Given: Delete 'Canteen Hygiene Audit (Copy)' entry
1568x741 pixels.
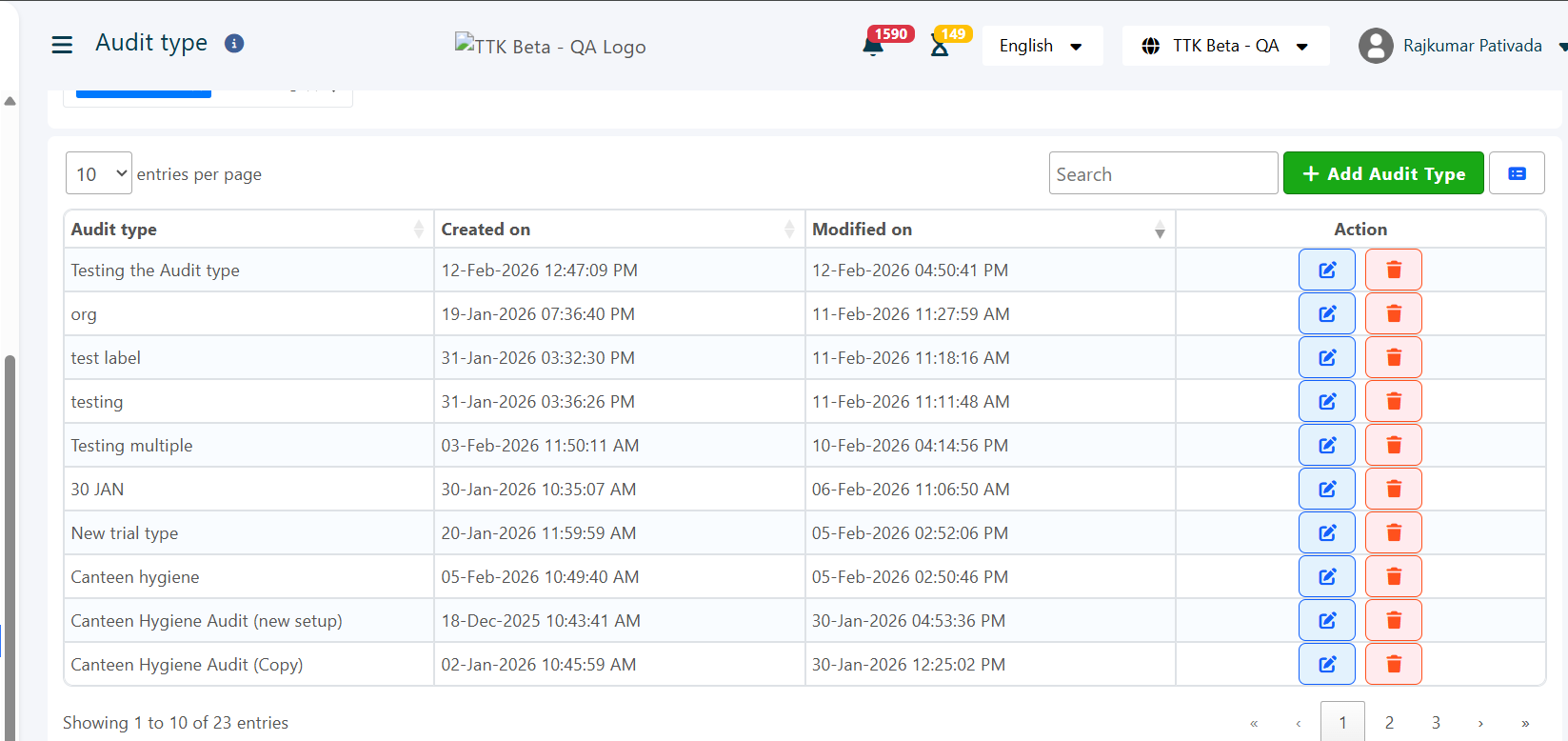Looking at the screenshot, I should 1393,665.
